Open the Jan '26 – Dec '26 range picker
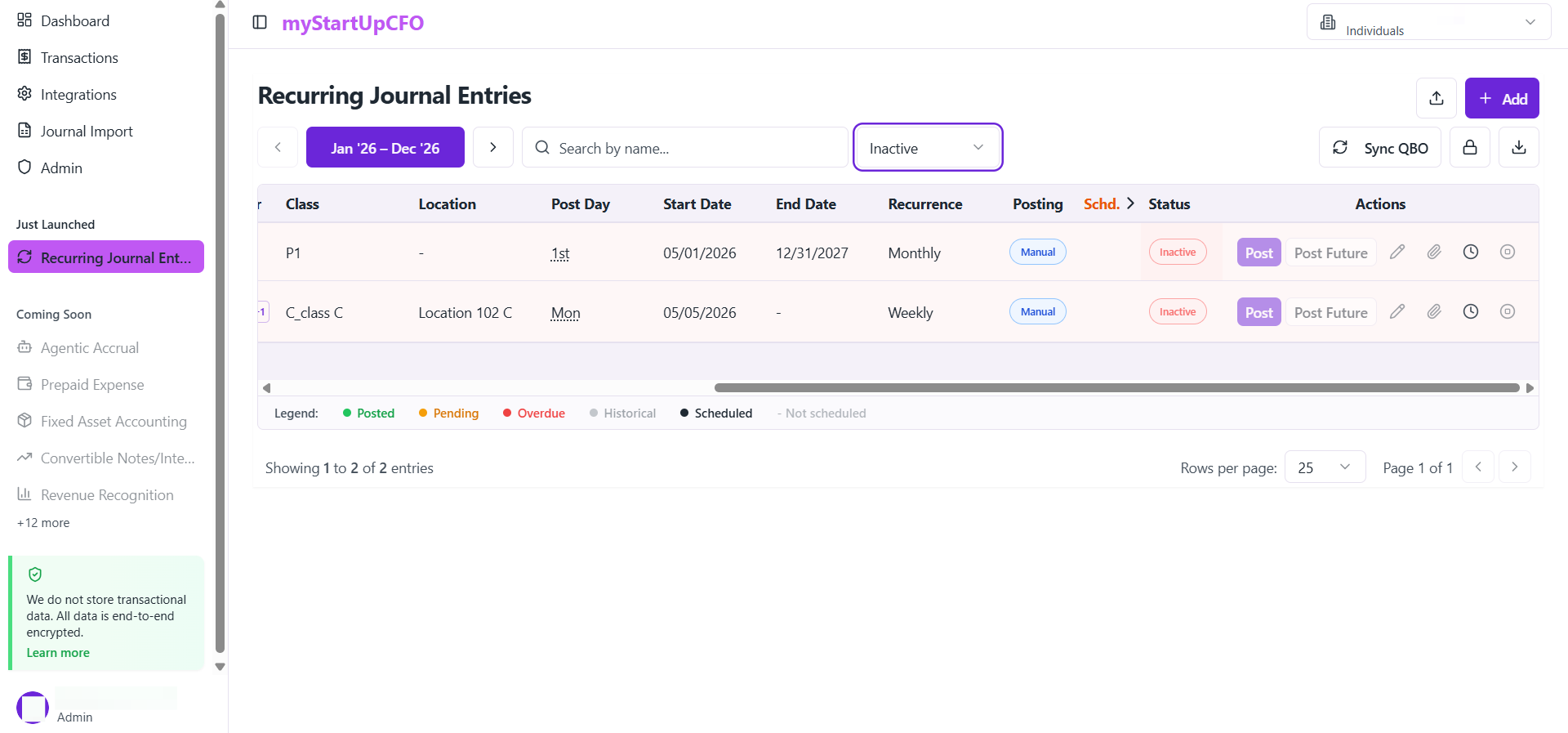The height and width of the screenshot is (733, 1568). pyautogui.click(x=385, y=147)
